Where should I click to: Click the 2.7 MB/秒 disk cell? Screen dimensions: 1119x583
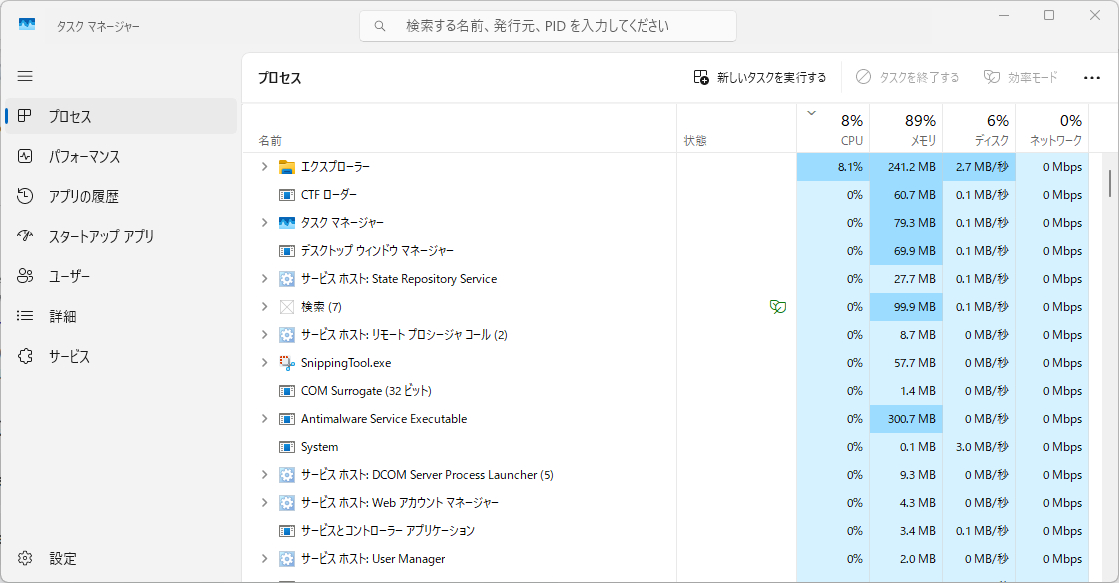pos(979,167)
